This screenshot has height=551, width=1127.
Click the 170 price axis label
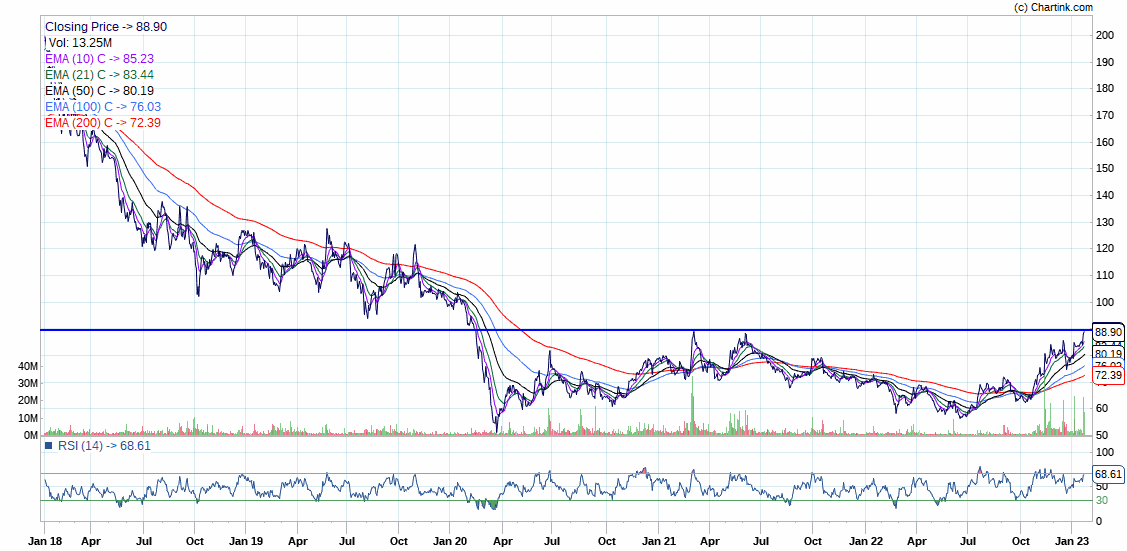click(1104, 115)
